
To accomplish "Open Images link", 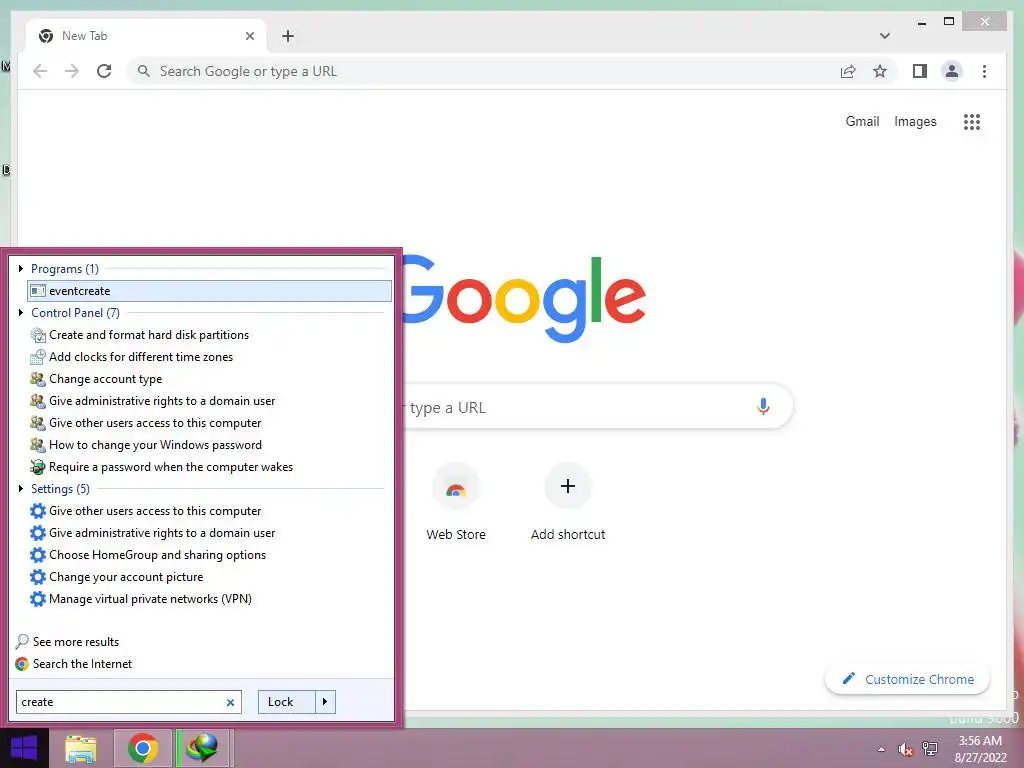I will point(915,121).
